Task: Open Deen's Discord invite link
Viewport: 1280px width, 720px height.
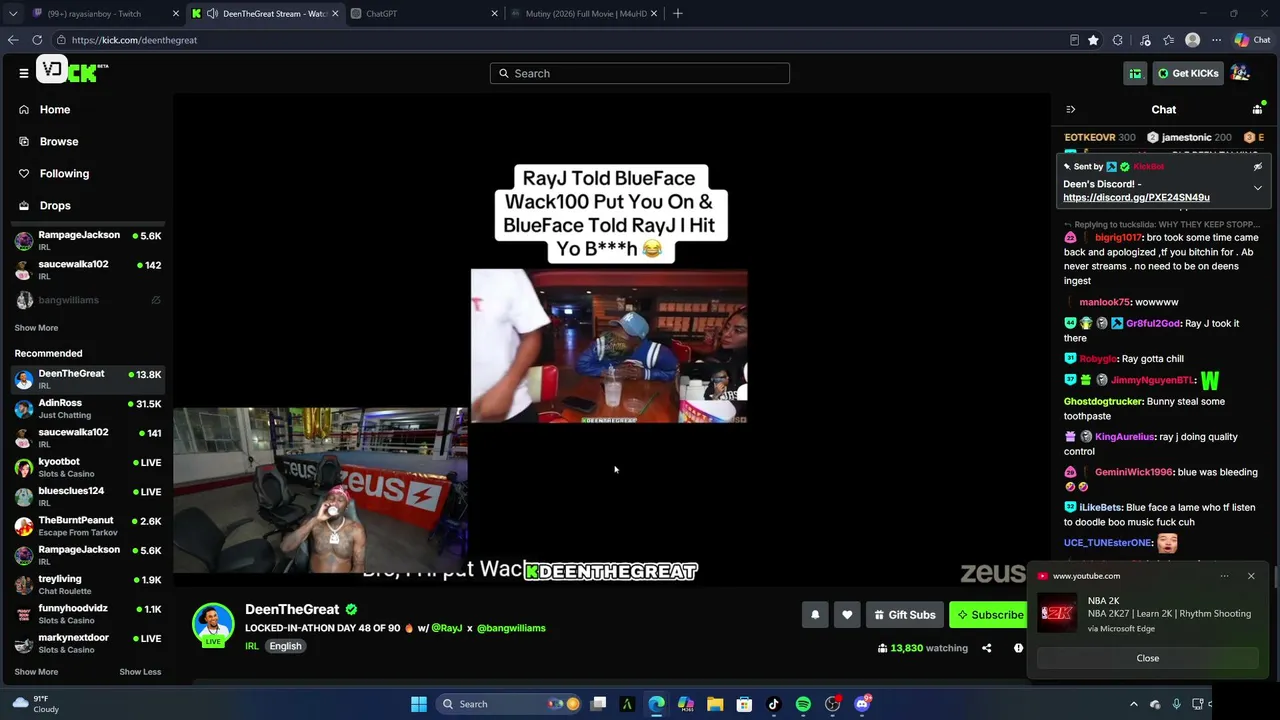Action: pyautogui.click(x=1136, y=198)
